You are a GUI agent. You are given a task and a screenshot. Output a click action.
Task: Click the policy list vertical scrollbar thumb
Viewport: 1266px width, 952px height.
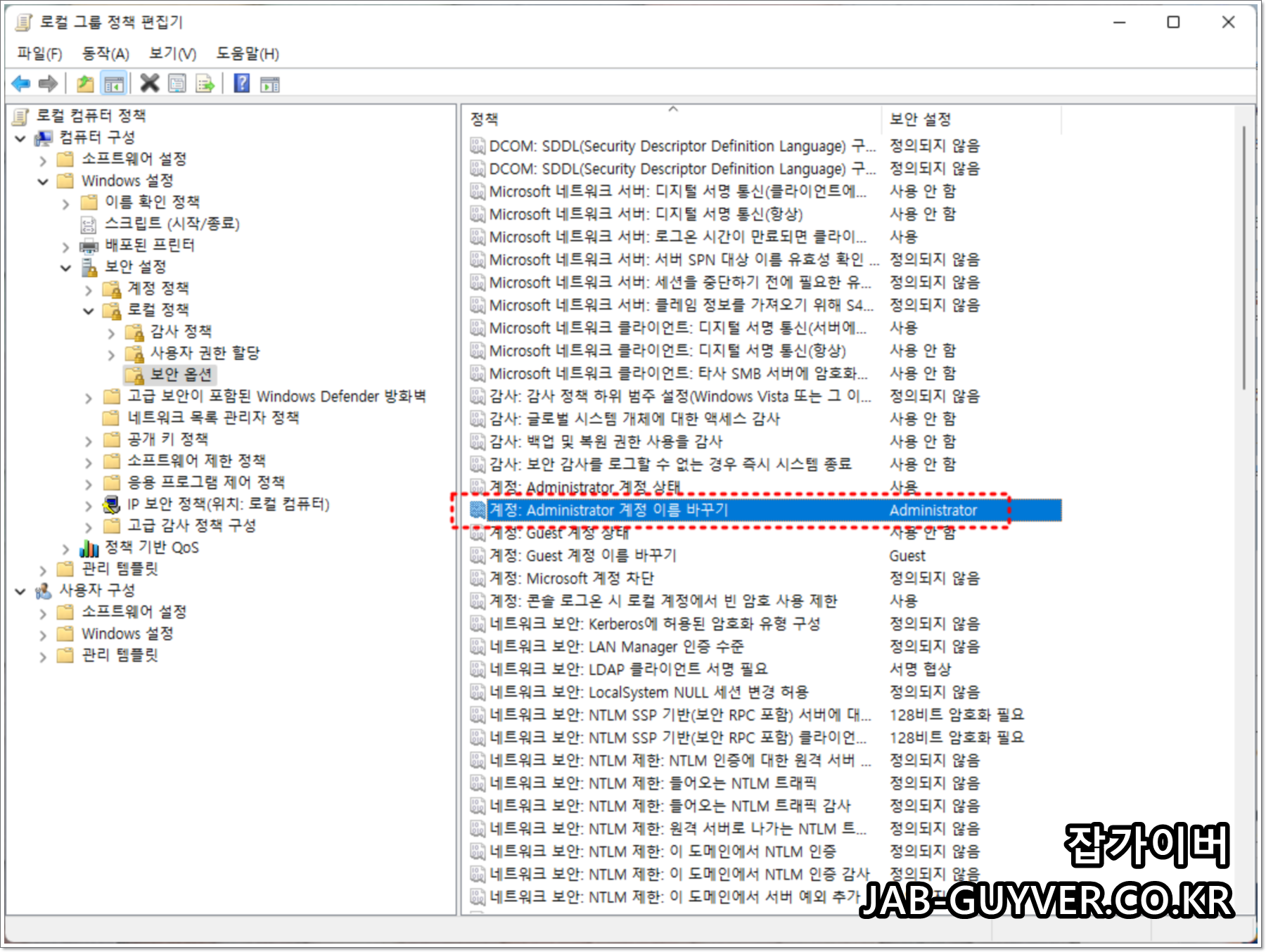pos(1243,257)
